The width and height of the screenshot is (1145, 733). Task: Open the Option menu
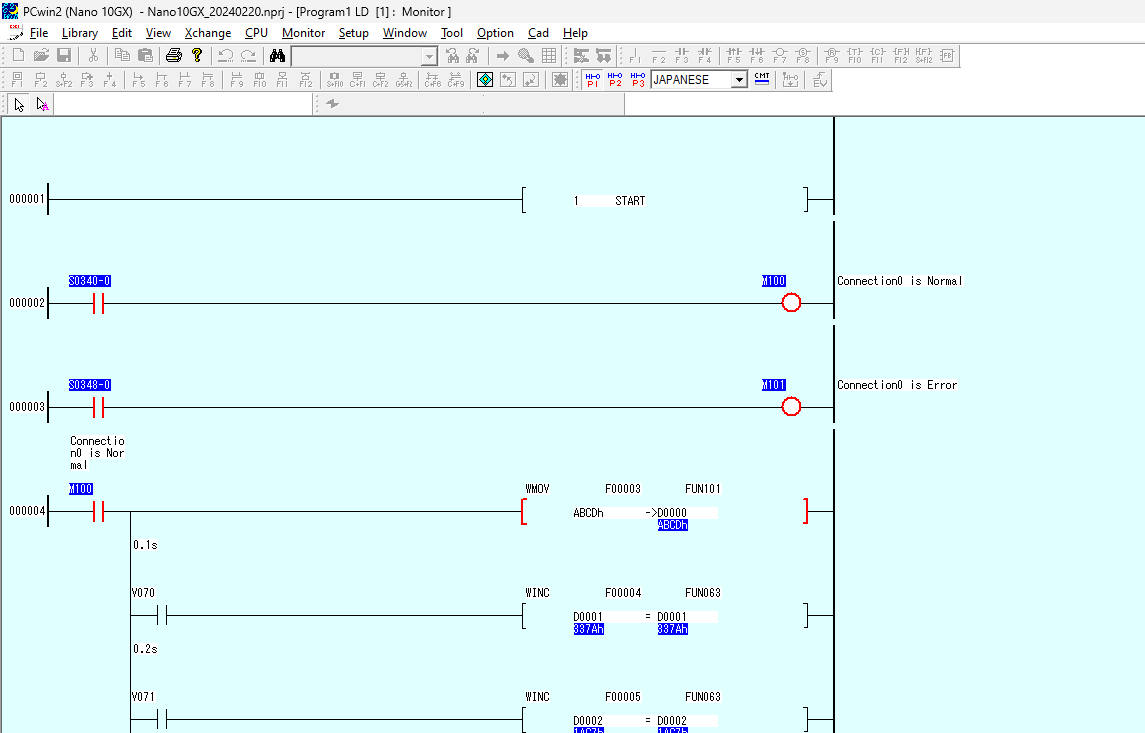coord(495,33)
